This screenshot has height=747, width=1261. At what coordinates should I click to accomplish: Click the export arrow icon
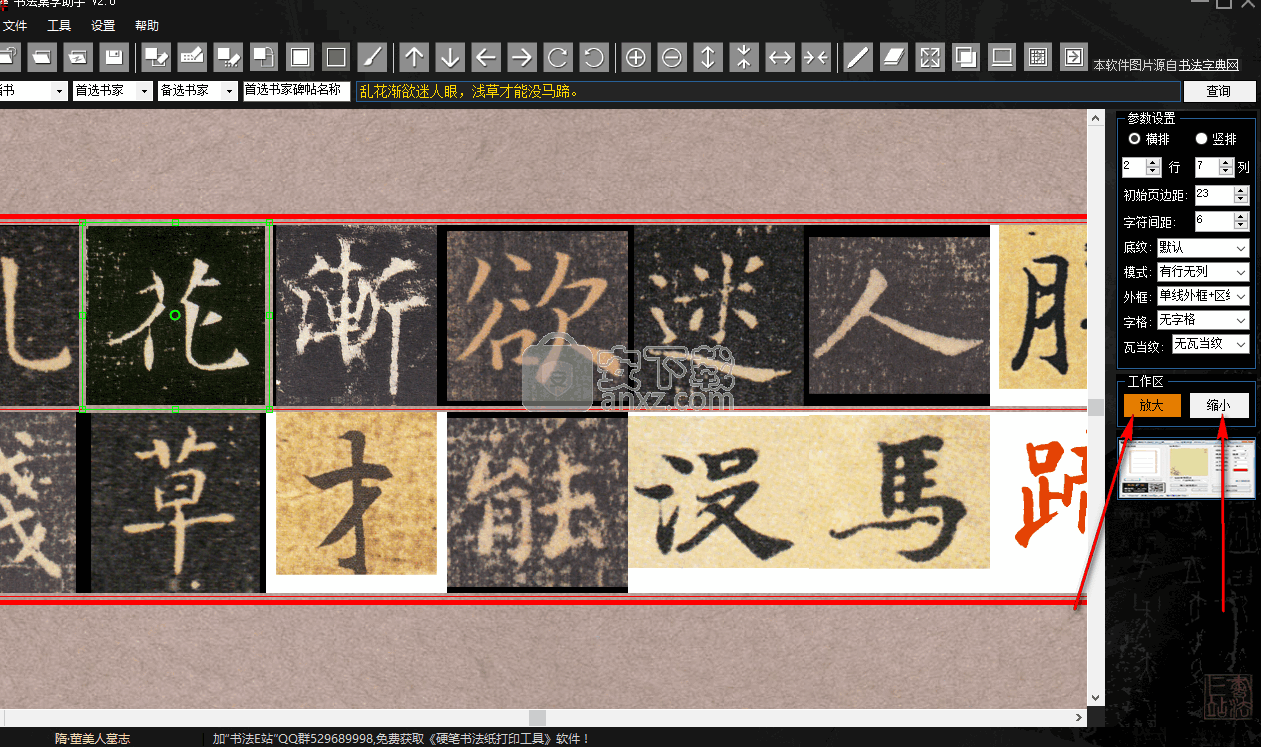tap(1073, 57)
